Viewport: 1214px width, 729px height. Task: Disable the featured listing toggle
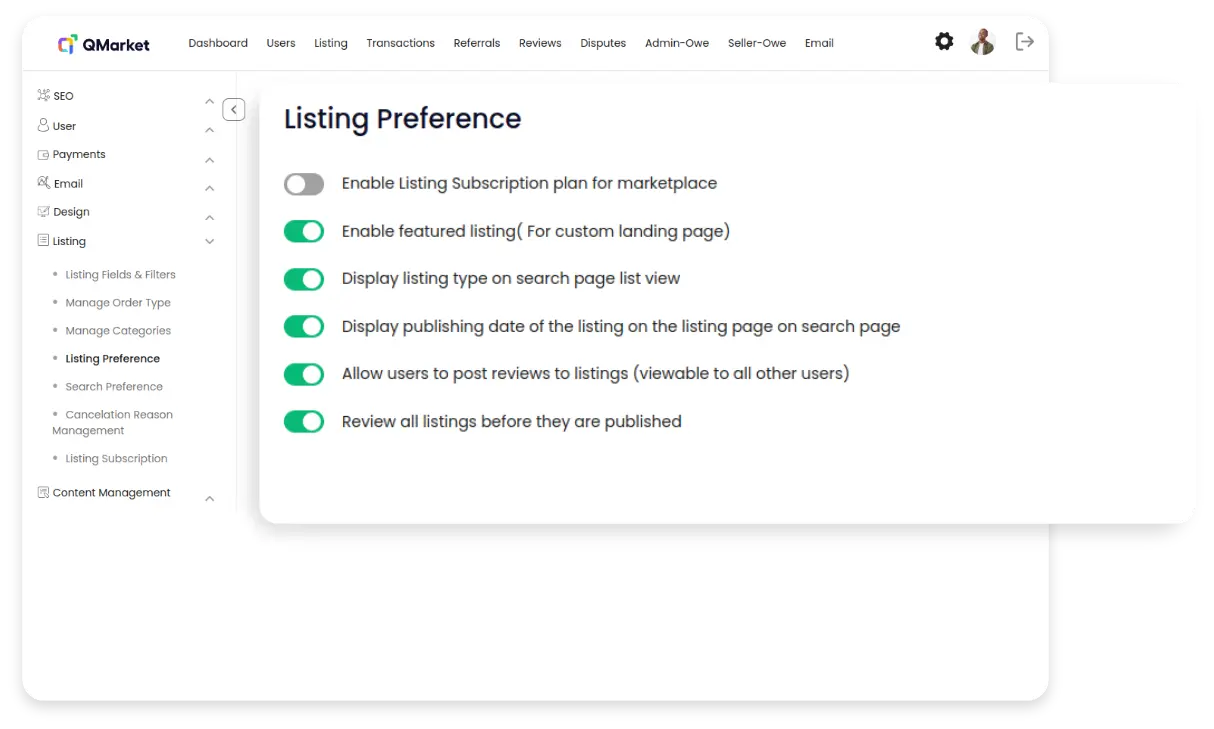[304, 232]
